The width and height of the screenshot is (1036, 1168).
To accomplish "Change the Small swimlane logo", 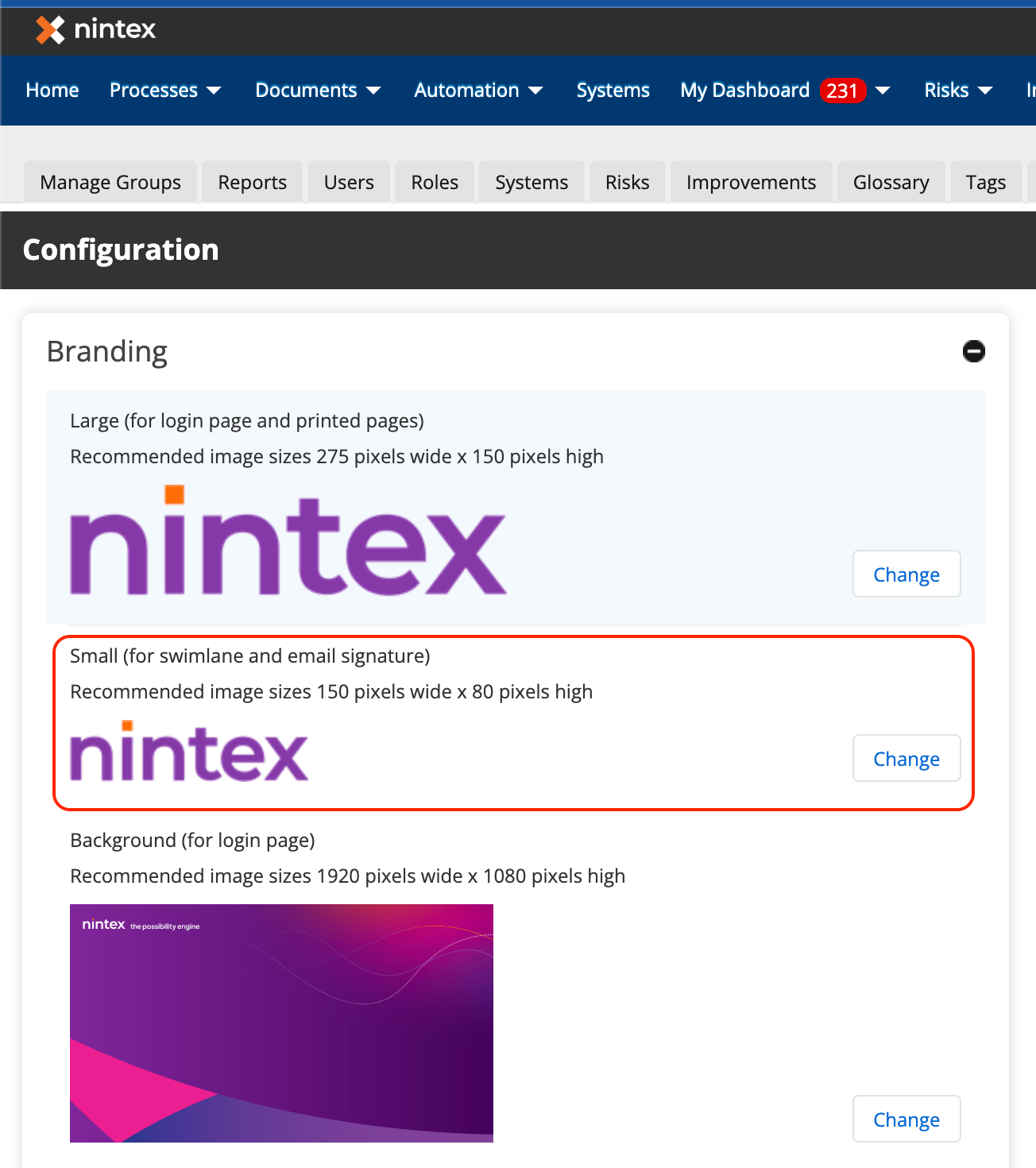I will click(906, 758).
